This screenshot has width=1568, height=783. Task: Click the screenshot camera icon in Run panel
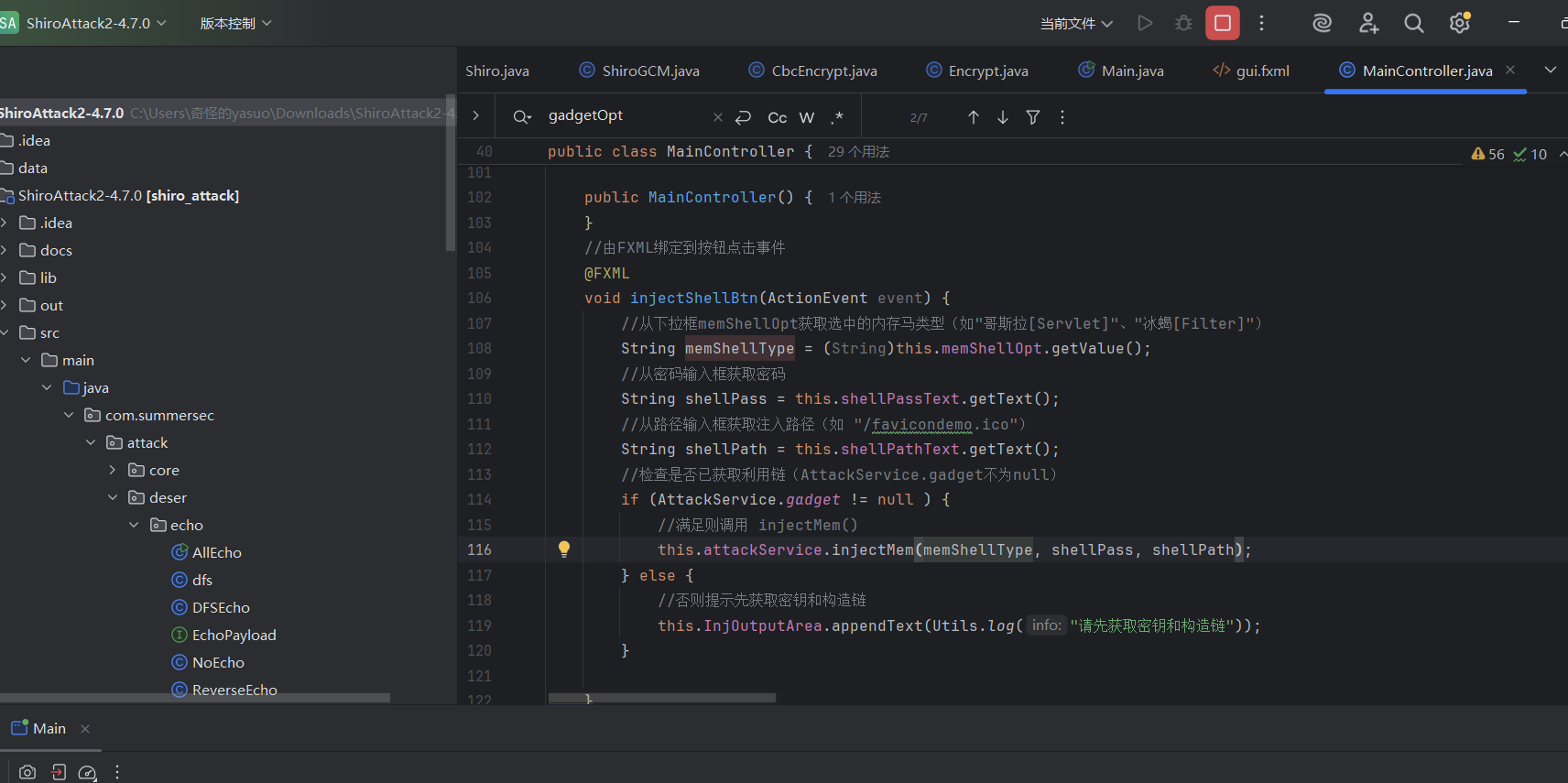point(27,772)
